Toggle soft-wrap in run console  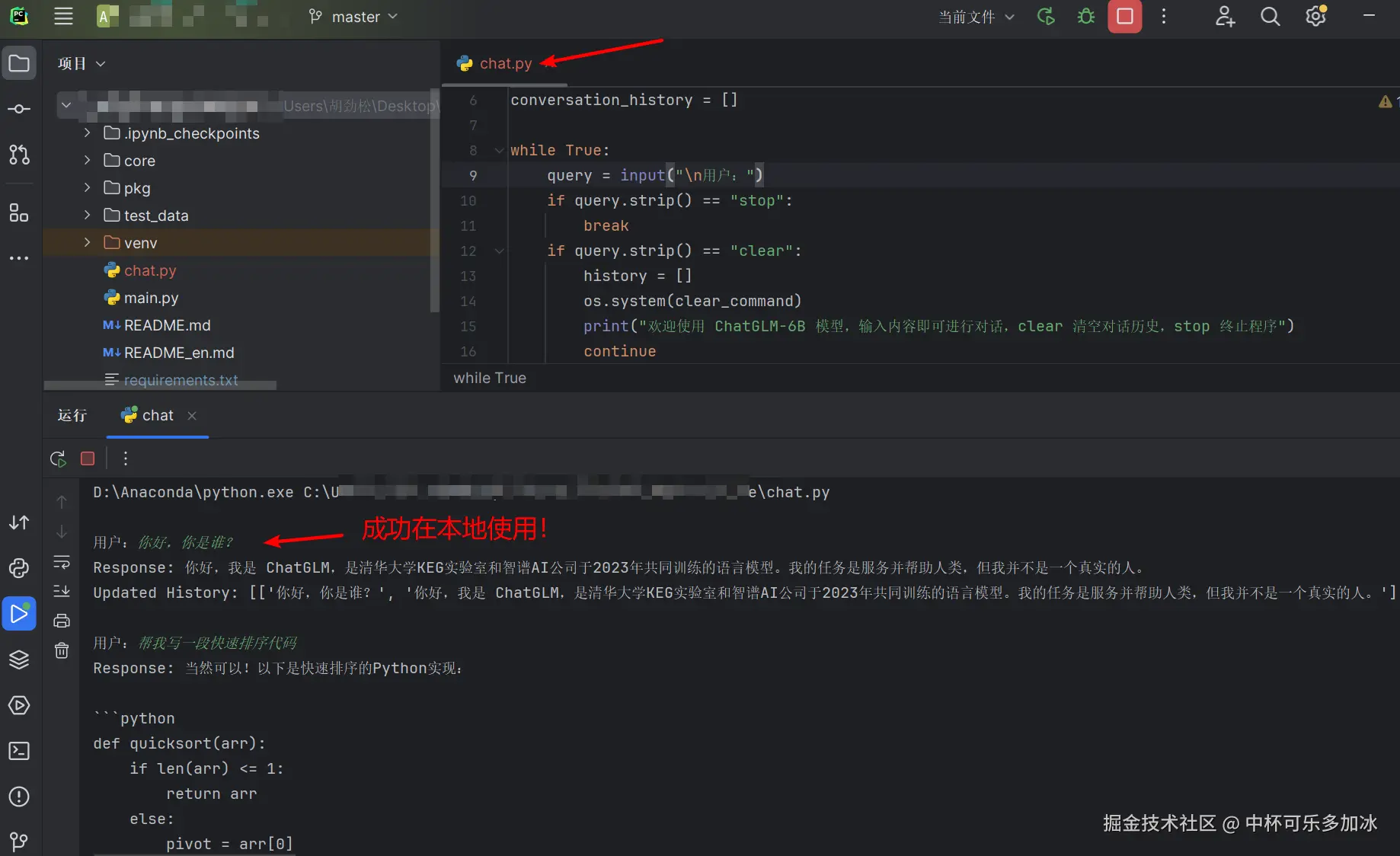pos(62,562)
